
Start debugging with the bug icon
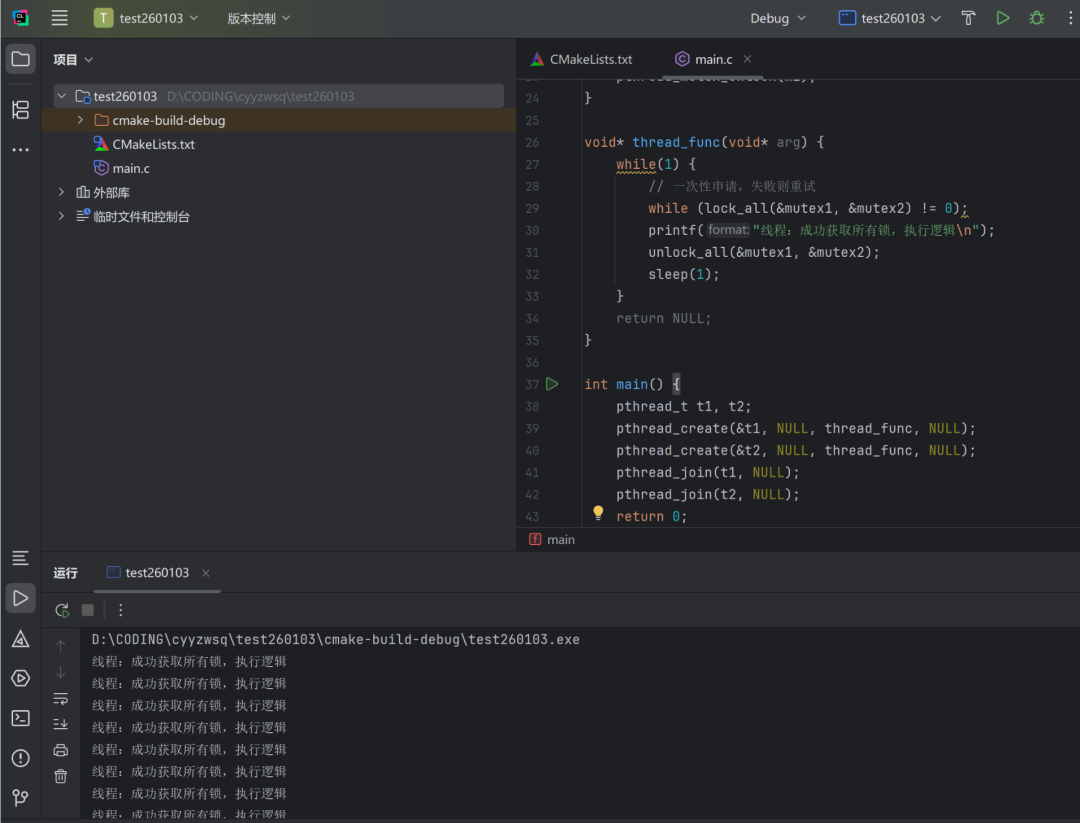1037,18
